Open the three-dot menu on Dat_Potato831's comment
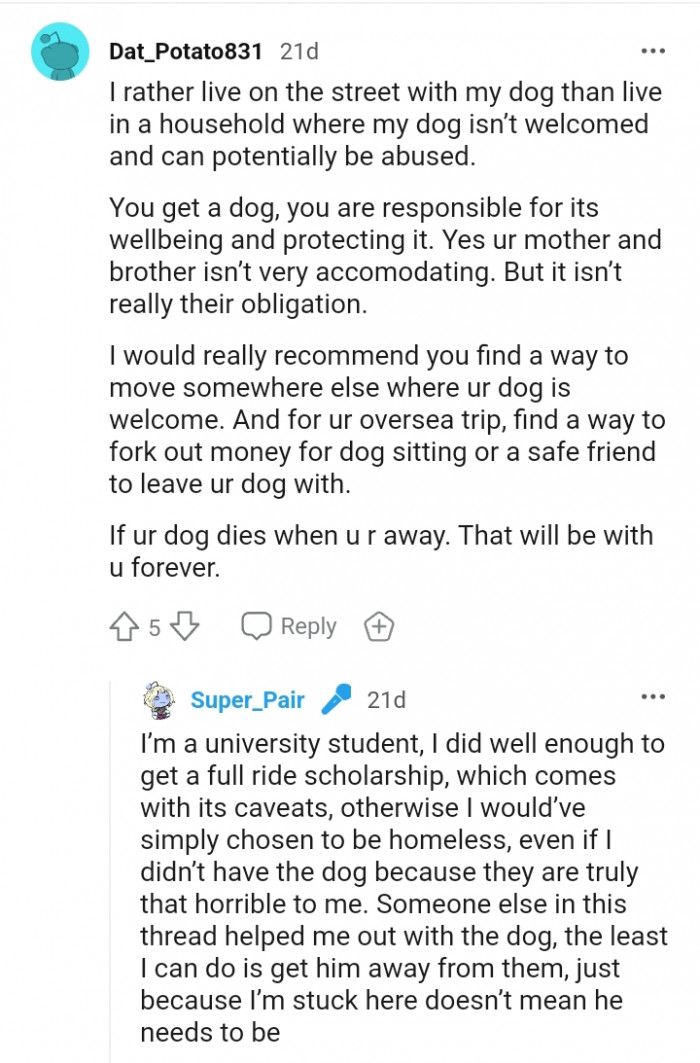 pyautogui.click(x=654, y=49)
